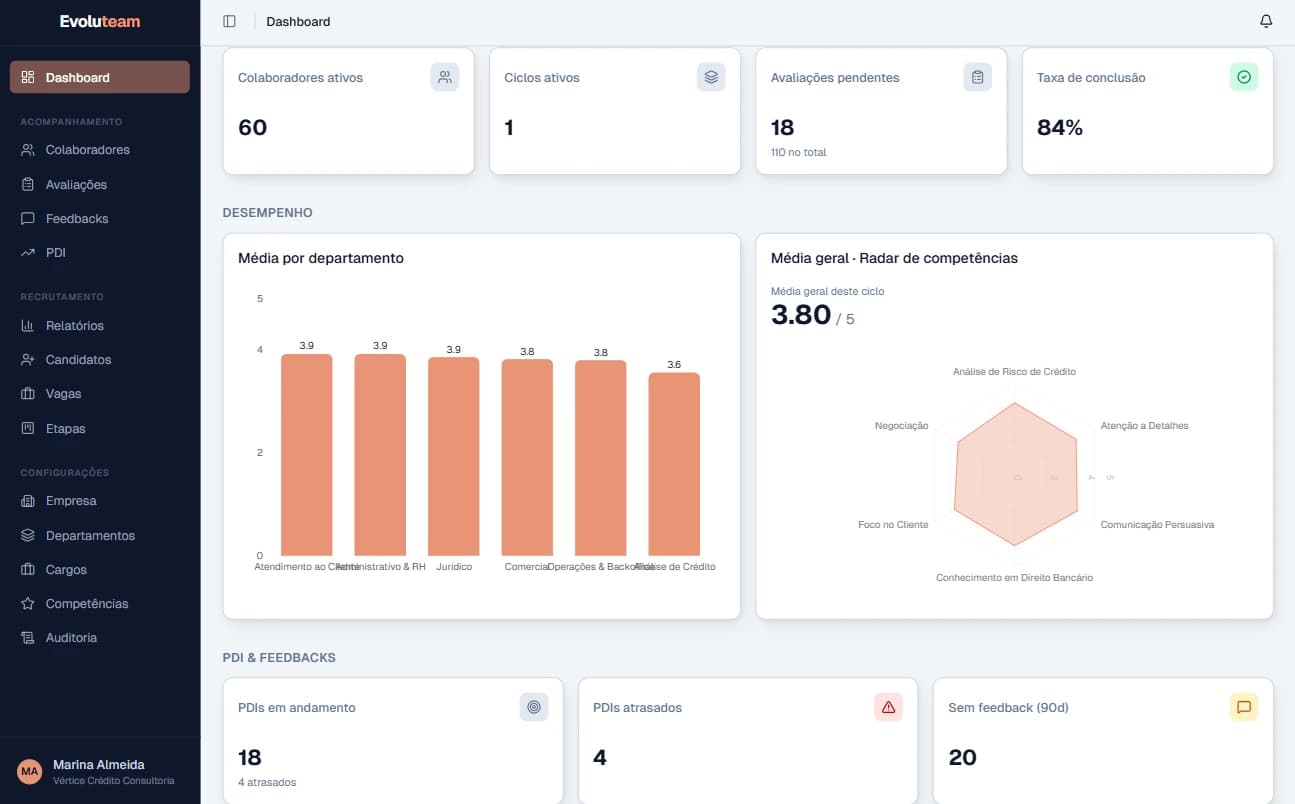Click the Taxa de conclusão checkmark icon

pyautogui.click(x=1244, y=77)
